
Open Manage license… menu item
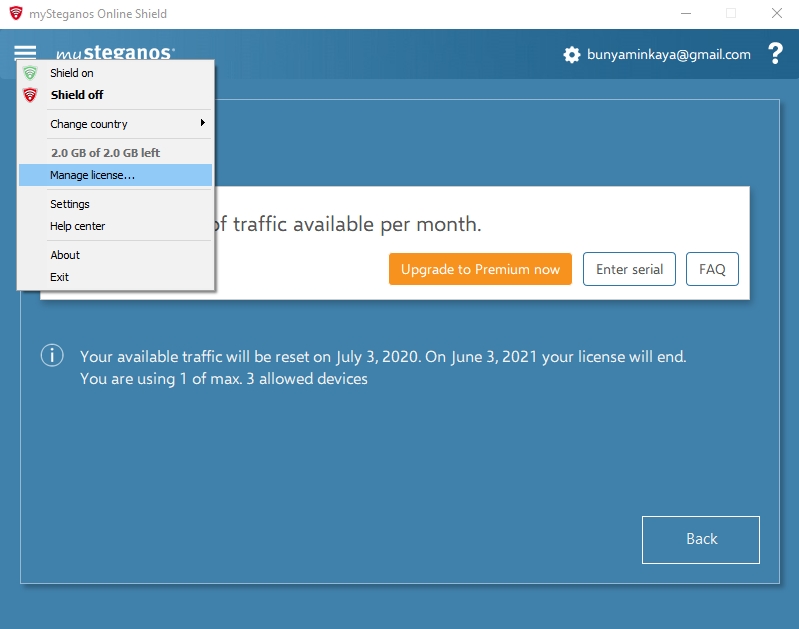[115, 175]
